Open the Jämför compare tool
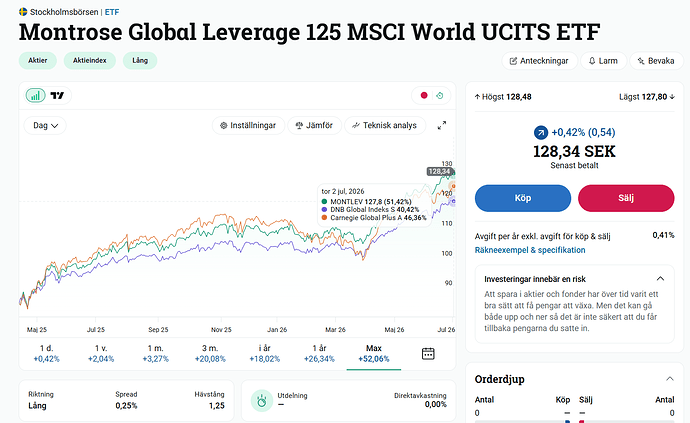Screen dimensions: 690x423 click(314, 125)
